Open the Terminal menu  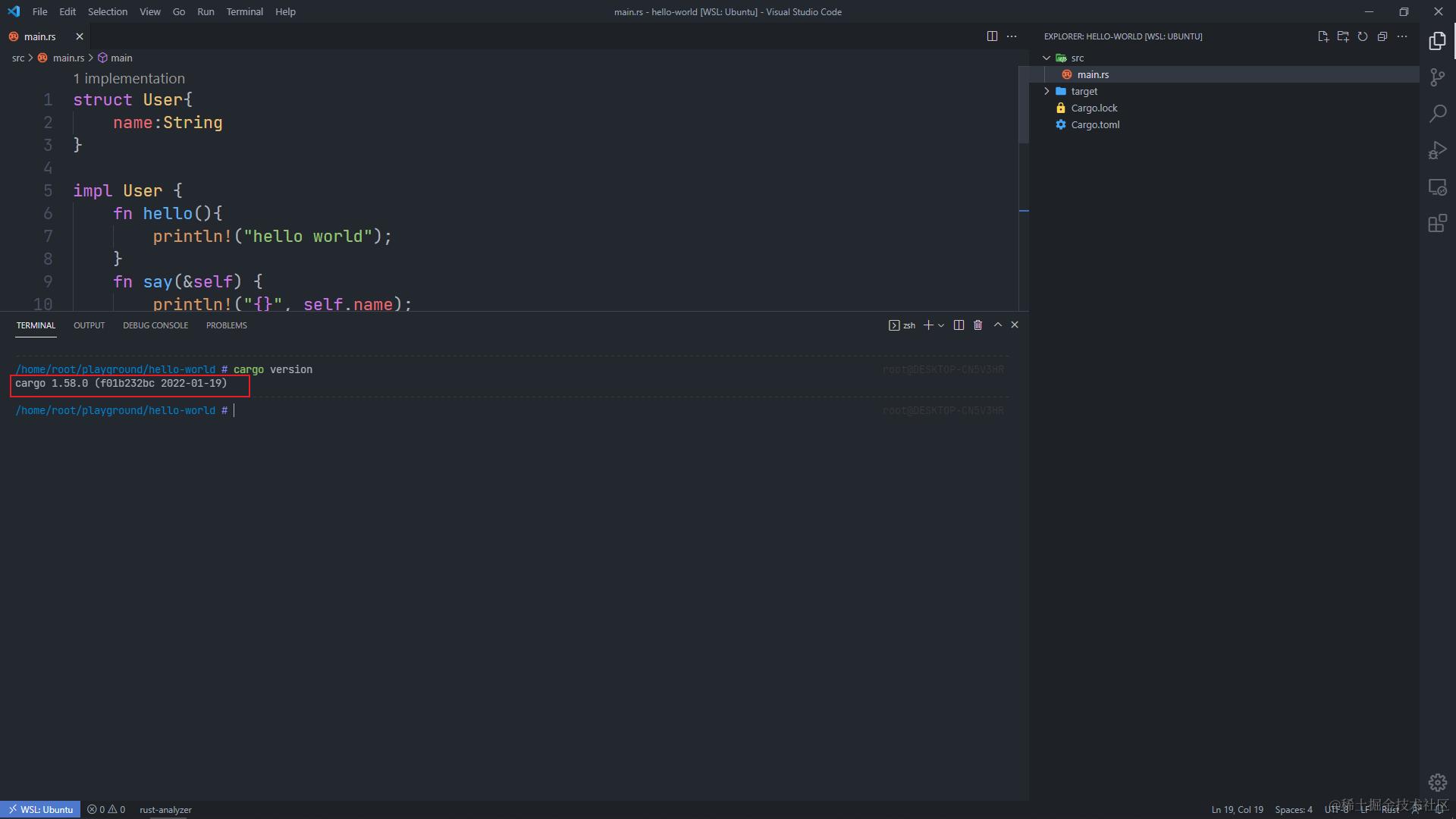click(x=244, y=11)
